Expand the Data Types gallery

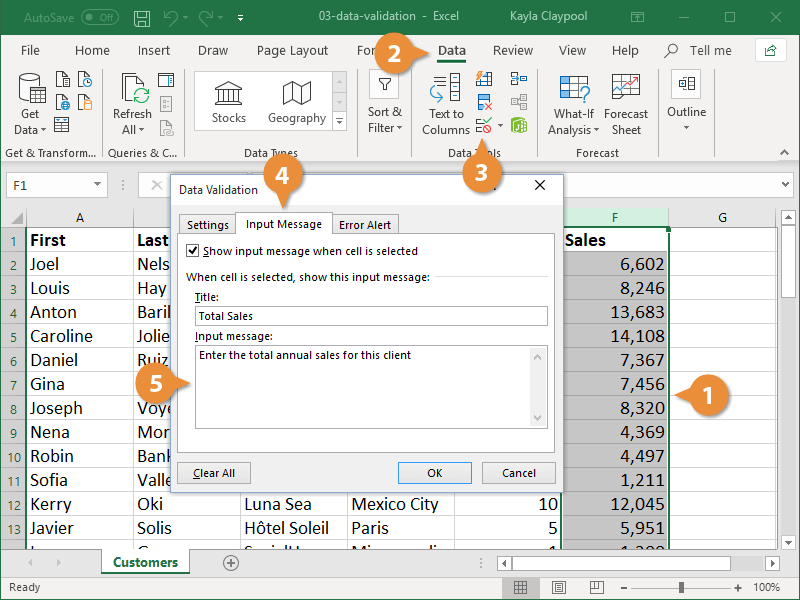tap(339, 121)
